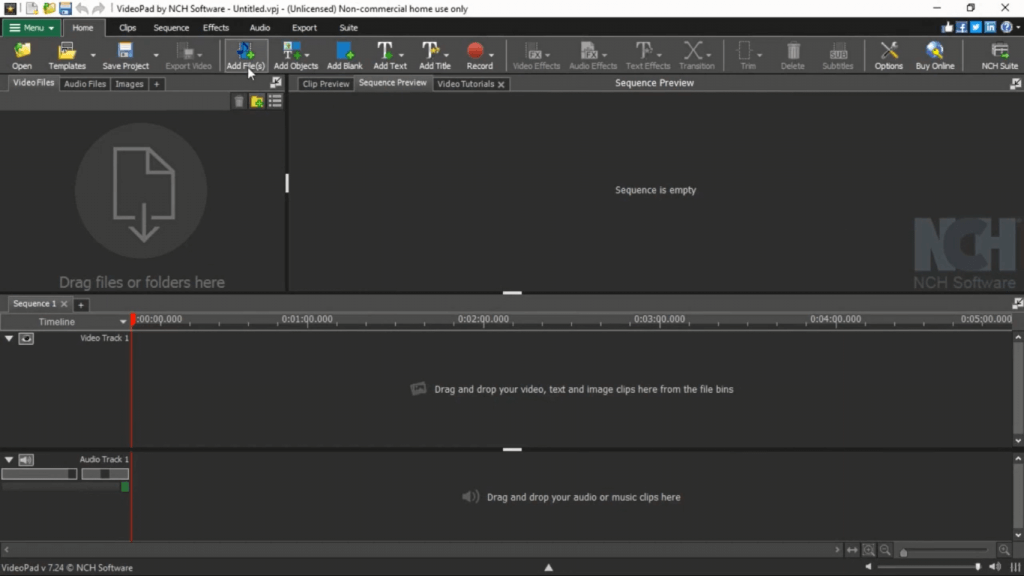Image resolution: width=1024 pixels, height=576 pixels.
Task: Click the undo arrow in title bar
Action: (82, 8)
